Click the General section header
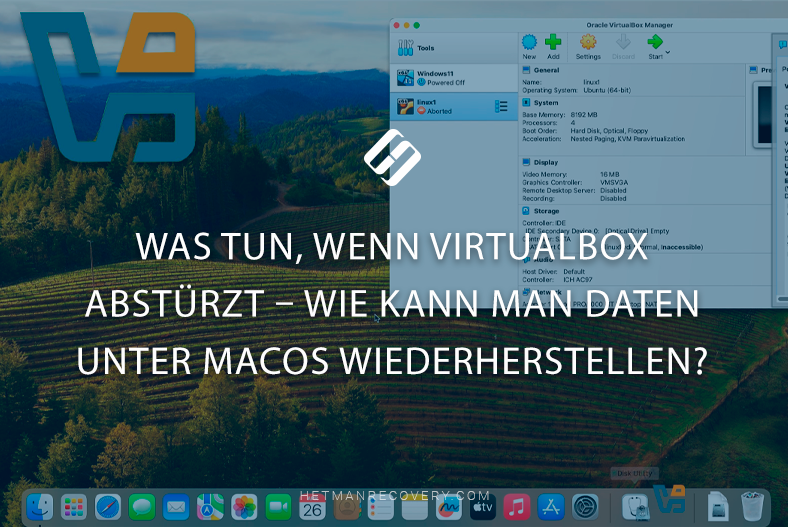This screenshot has height=527, width=788. 546,70
